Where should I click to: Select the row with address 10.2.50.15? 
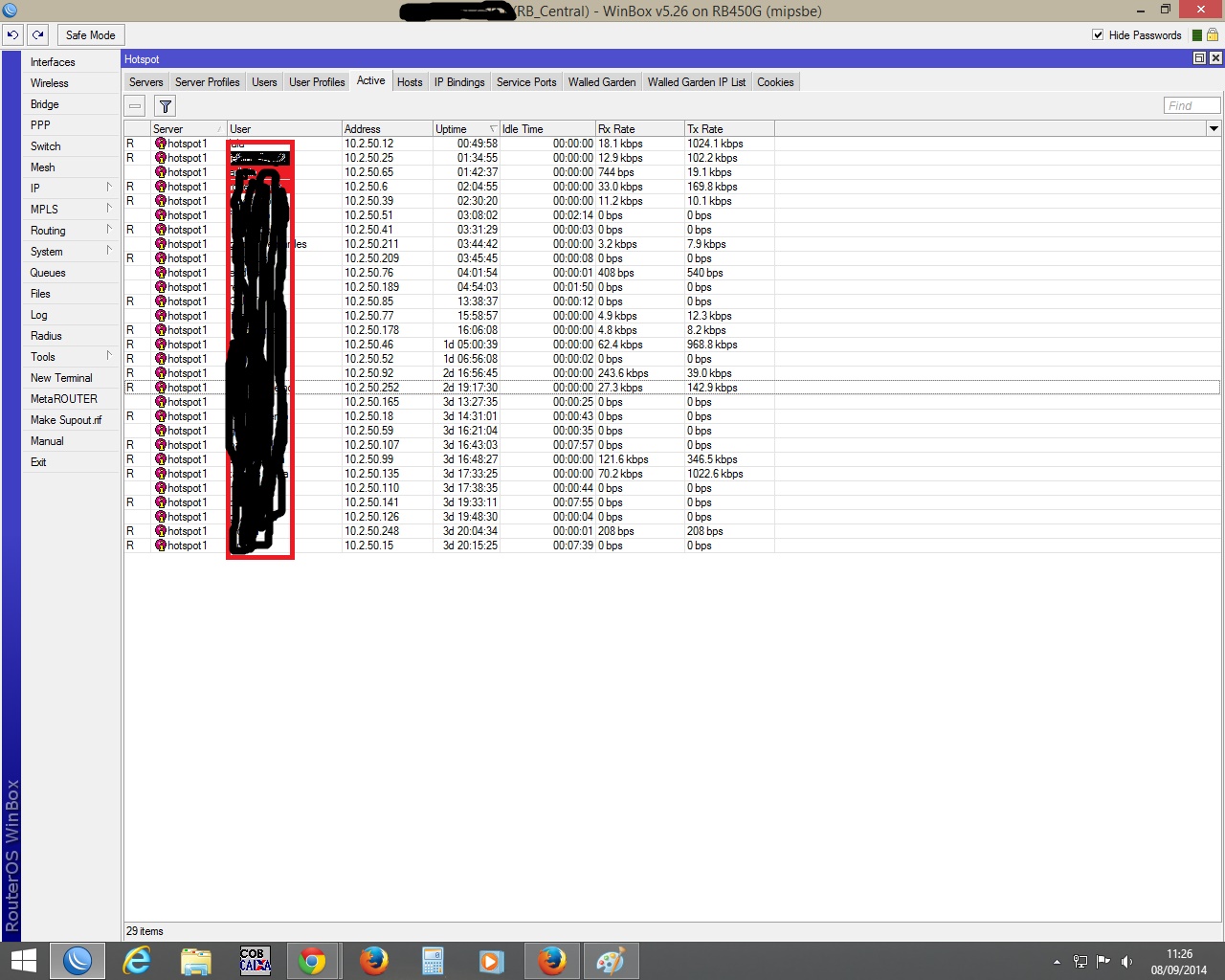click(672, 546)
